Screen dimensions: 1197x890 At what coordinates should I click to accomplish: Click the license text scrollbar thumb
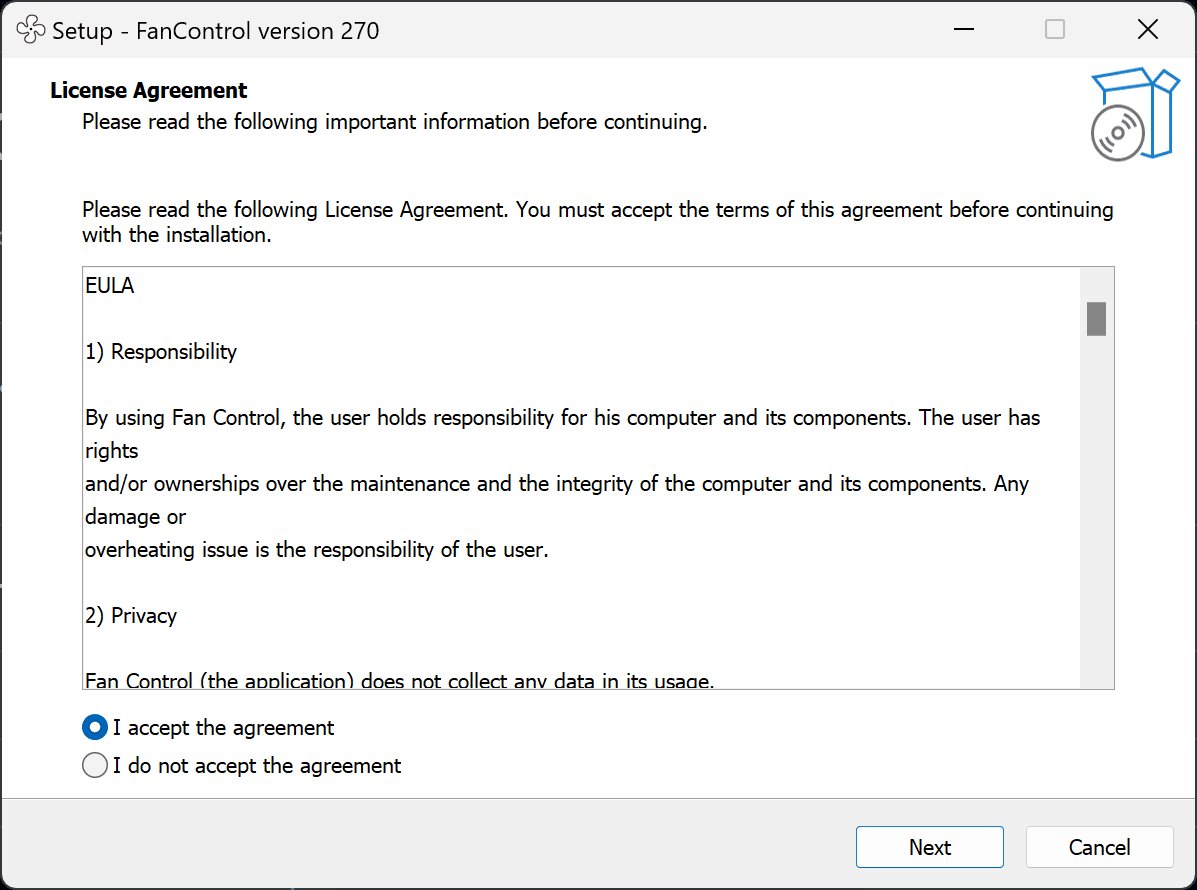(x=1096, y=319)
